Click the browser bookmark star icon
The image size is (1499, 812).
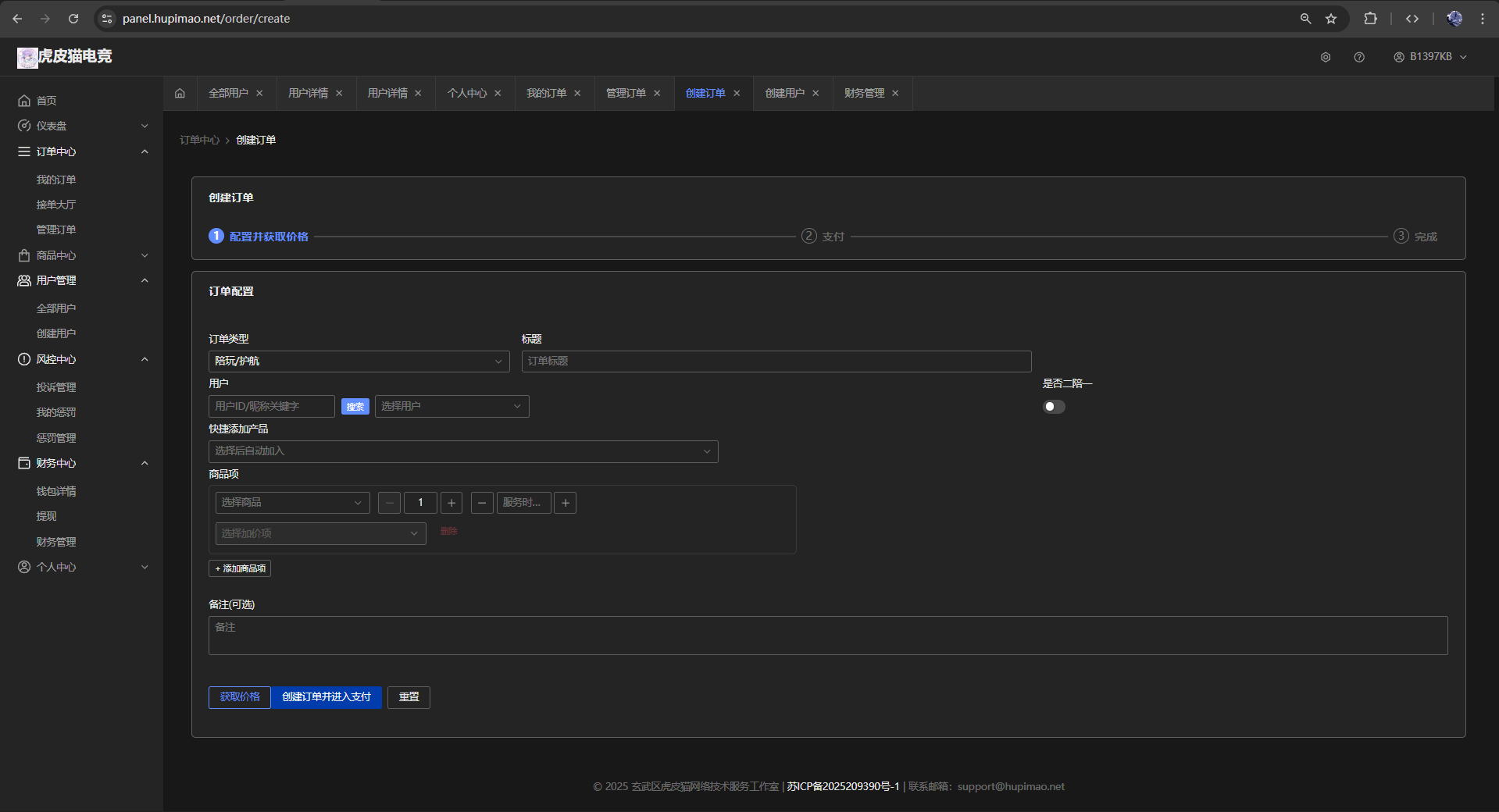1331,19
